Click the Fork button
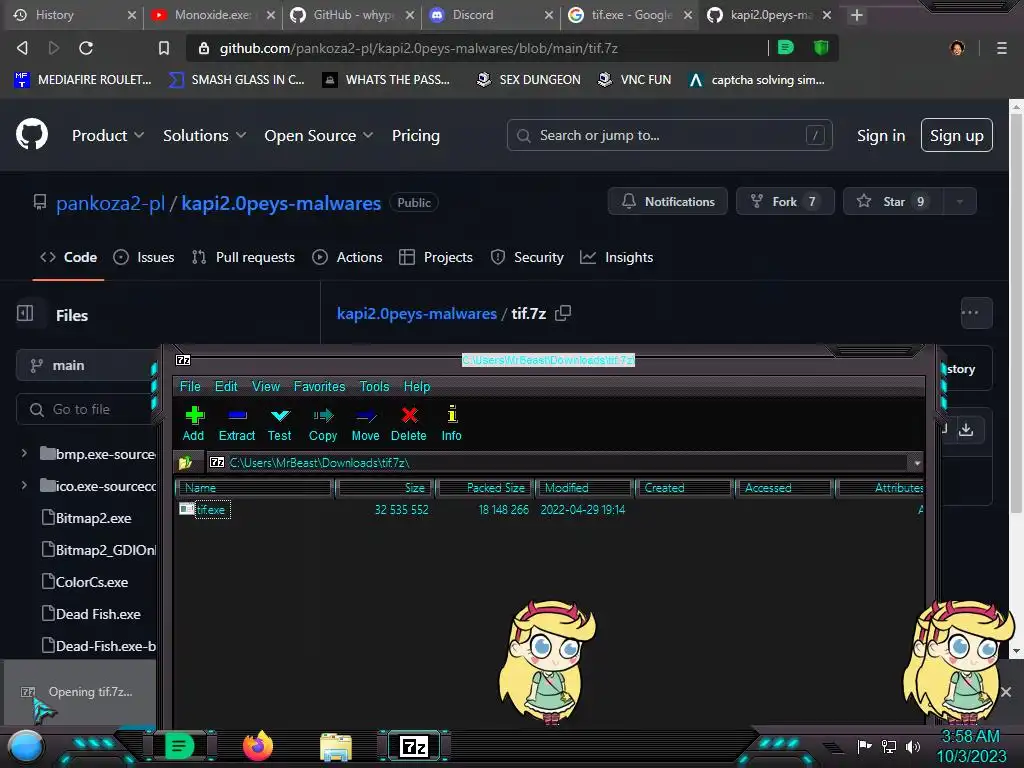 (x=785, y=202)
